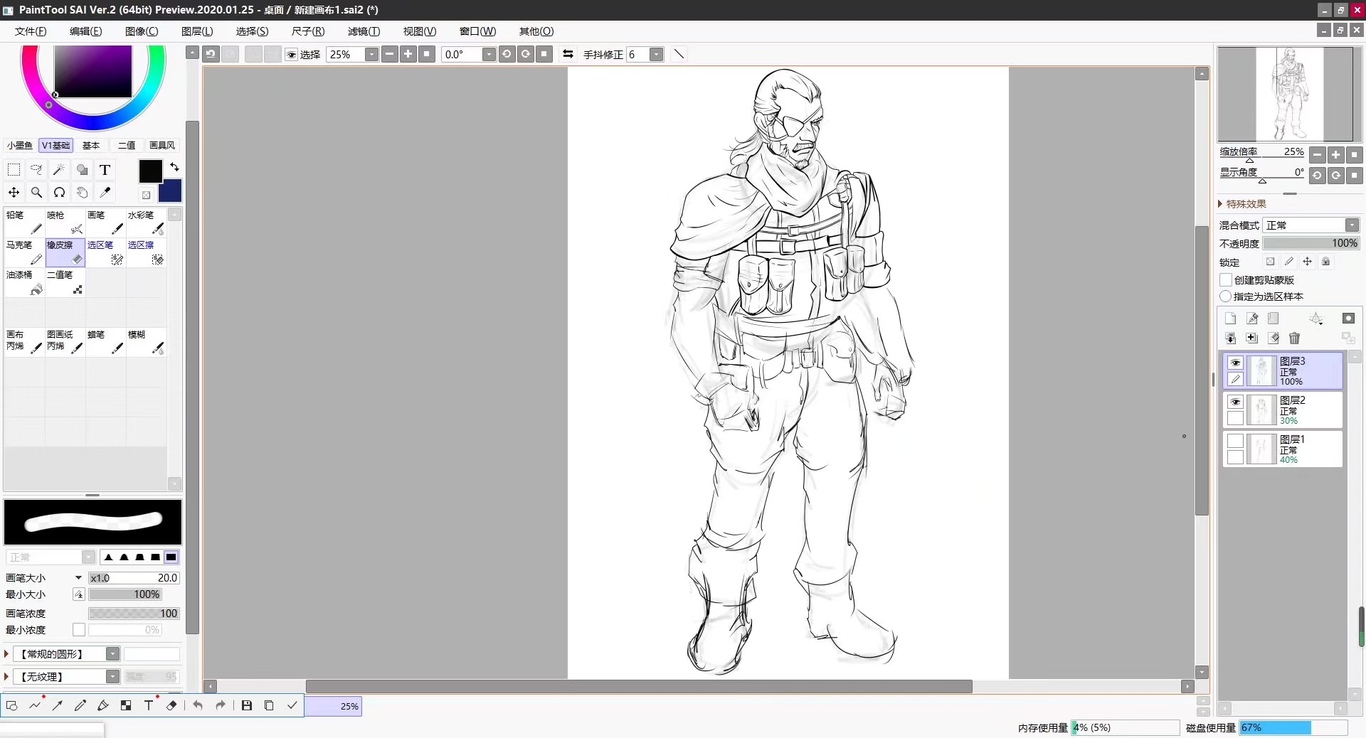Screen dimensions: 1366x738
Task: Select the lasso selection tool
Action: (37, 170)
